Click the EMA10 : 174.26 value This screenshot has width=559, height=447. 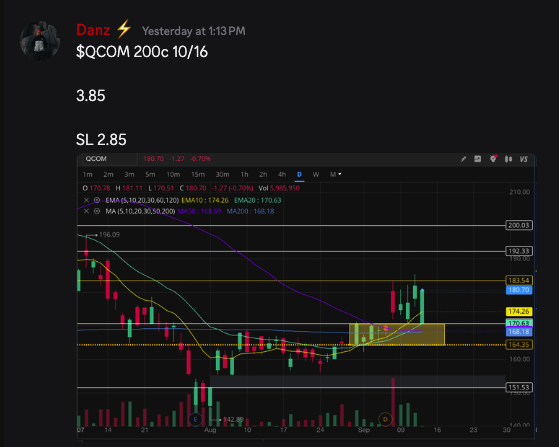[x=205, y=200]
